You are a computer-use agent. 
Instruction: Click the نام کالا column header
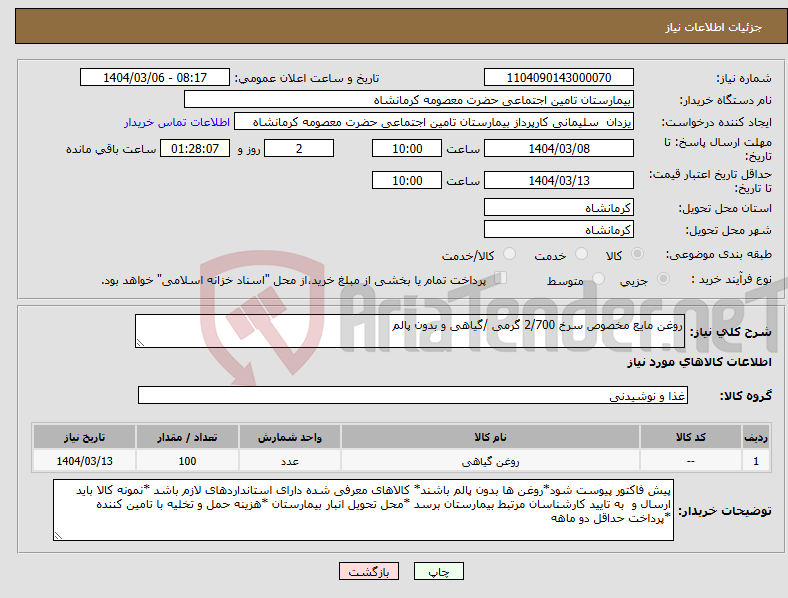(x=490, y=437)
